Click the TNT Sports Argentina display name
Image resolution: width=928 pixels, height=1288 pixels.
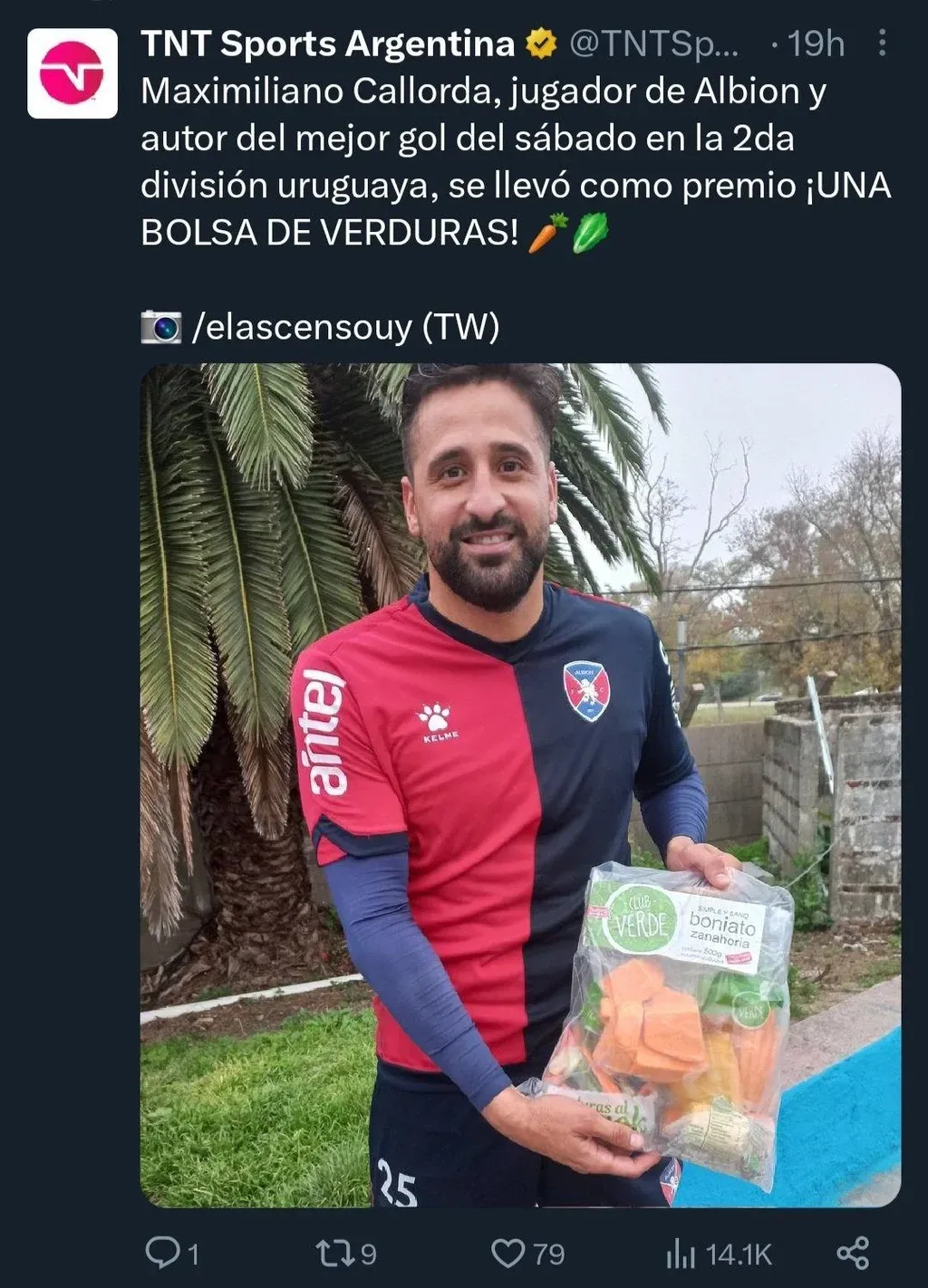click(328, 43)
